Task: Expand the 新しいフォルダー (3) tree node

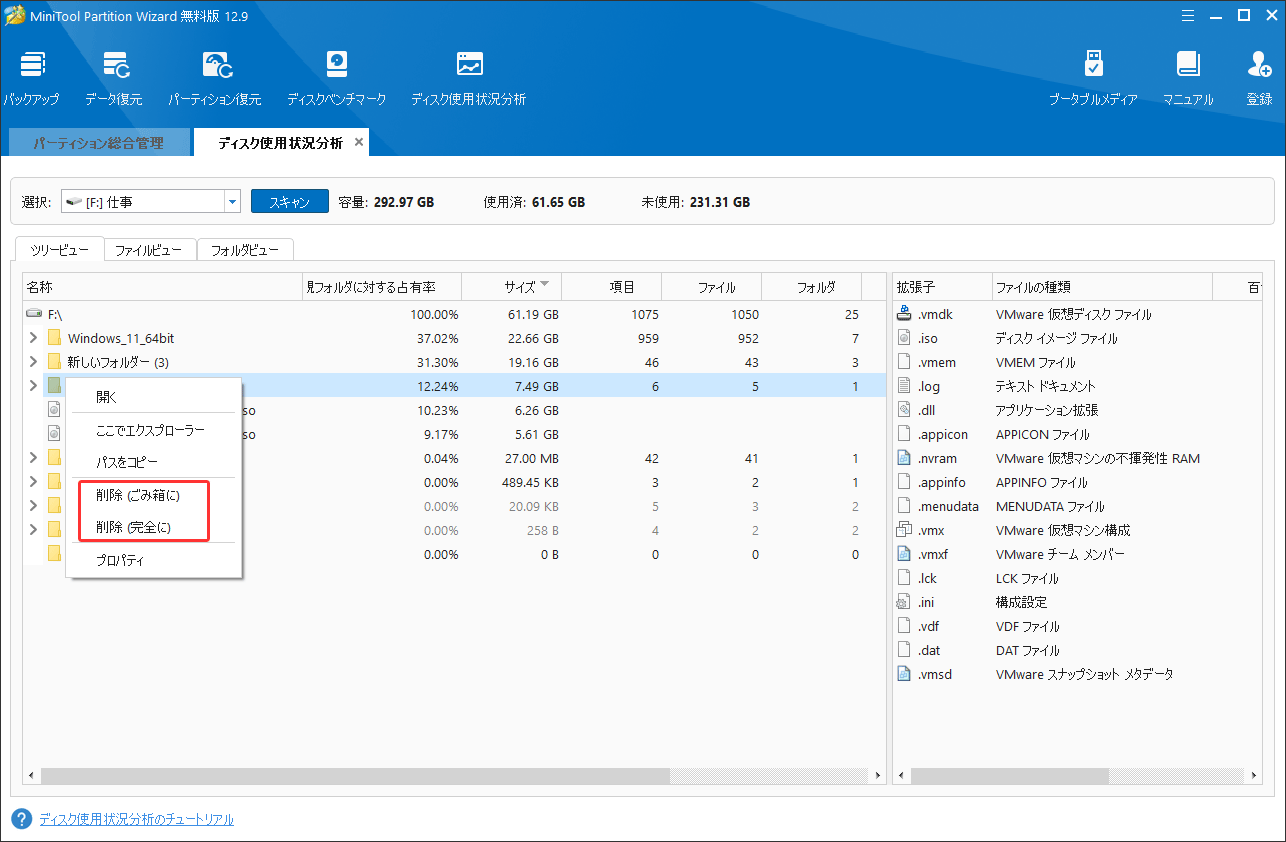Action: pyautogui.click(x=33, y=362)
